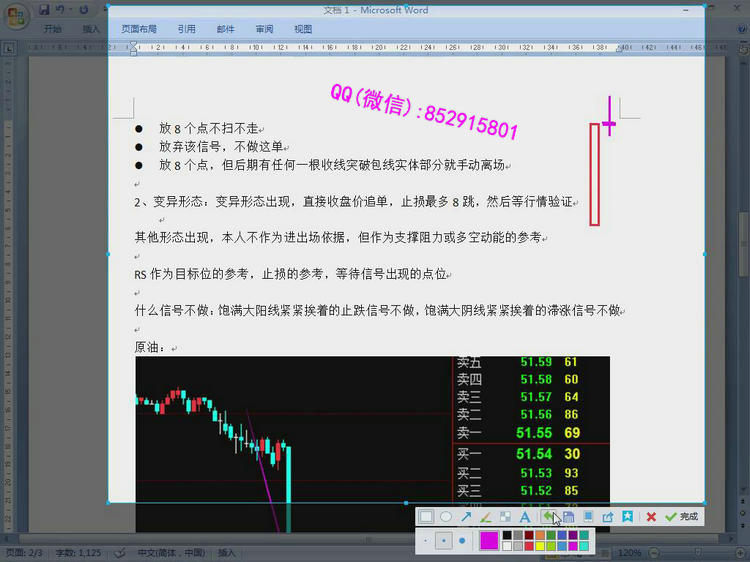Select the ellipse drawing tool

click(x=446, y=517)
